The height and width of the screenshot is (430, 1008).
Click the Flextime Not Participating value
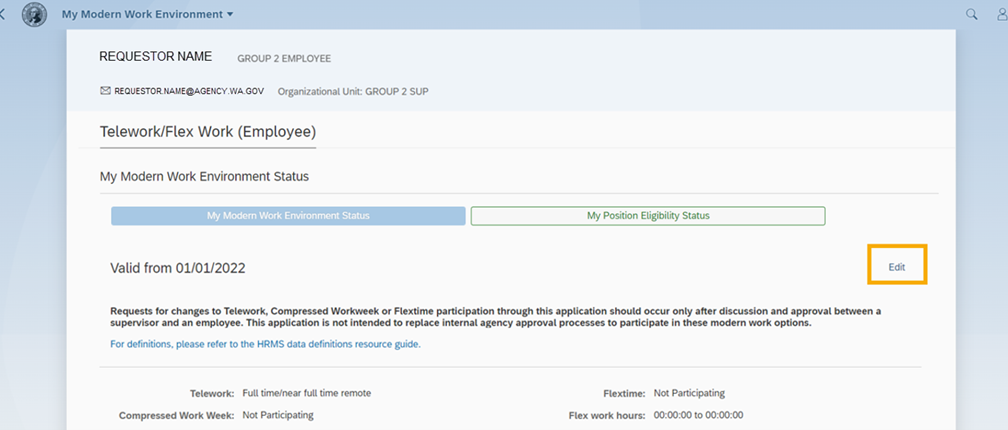(x=689, y=393)
